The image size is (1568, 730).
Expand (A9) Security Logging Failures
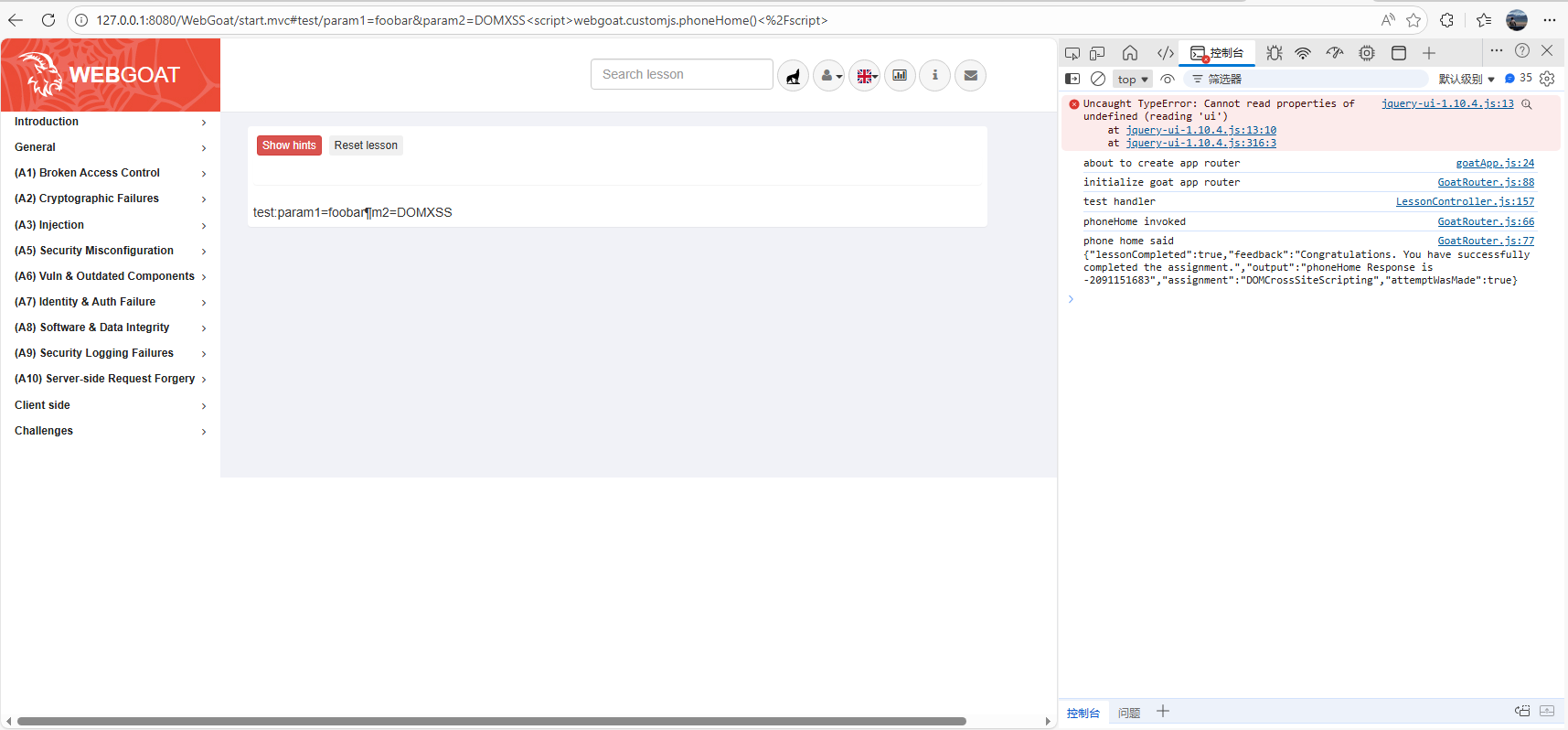point(111,353)
